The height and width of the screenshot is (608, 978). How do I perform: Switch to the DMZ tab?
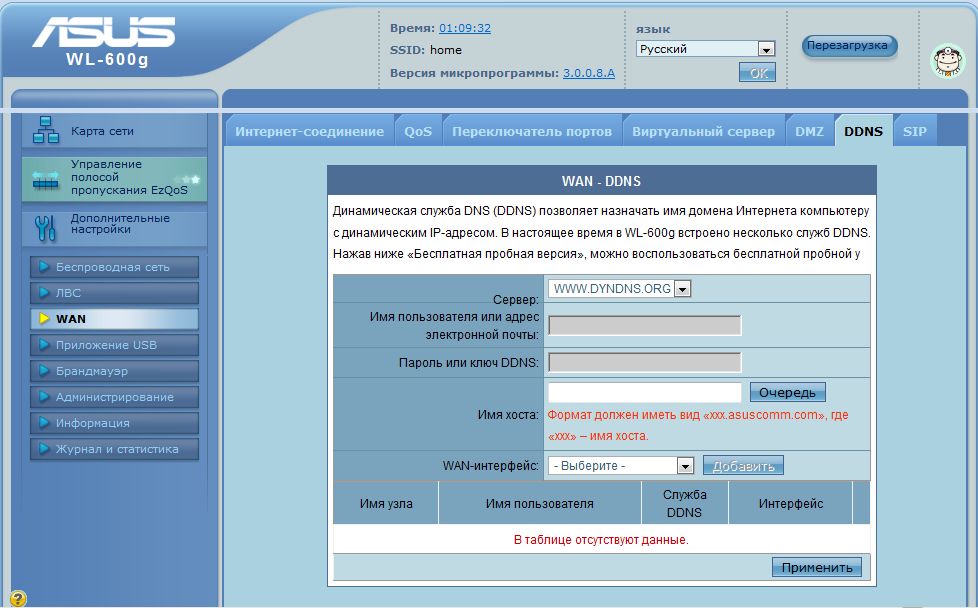tap(810, 131)
